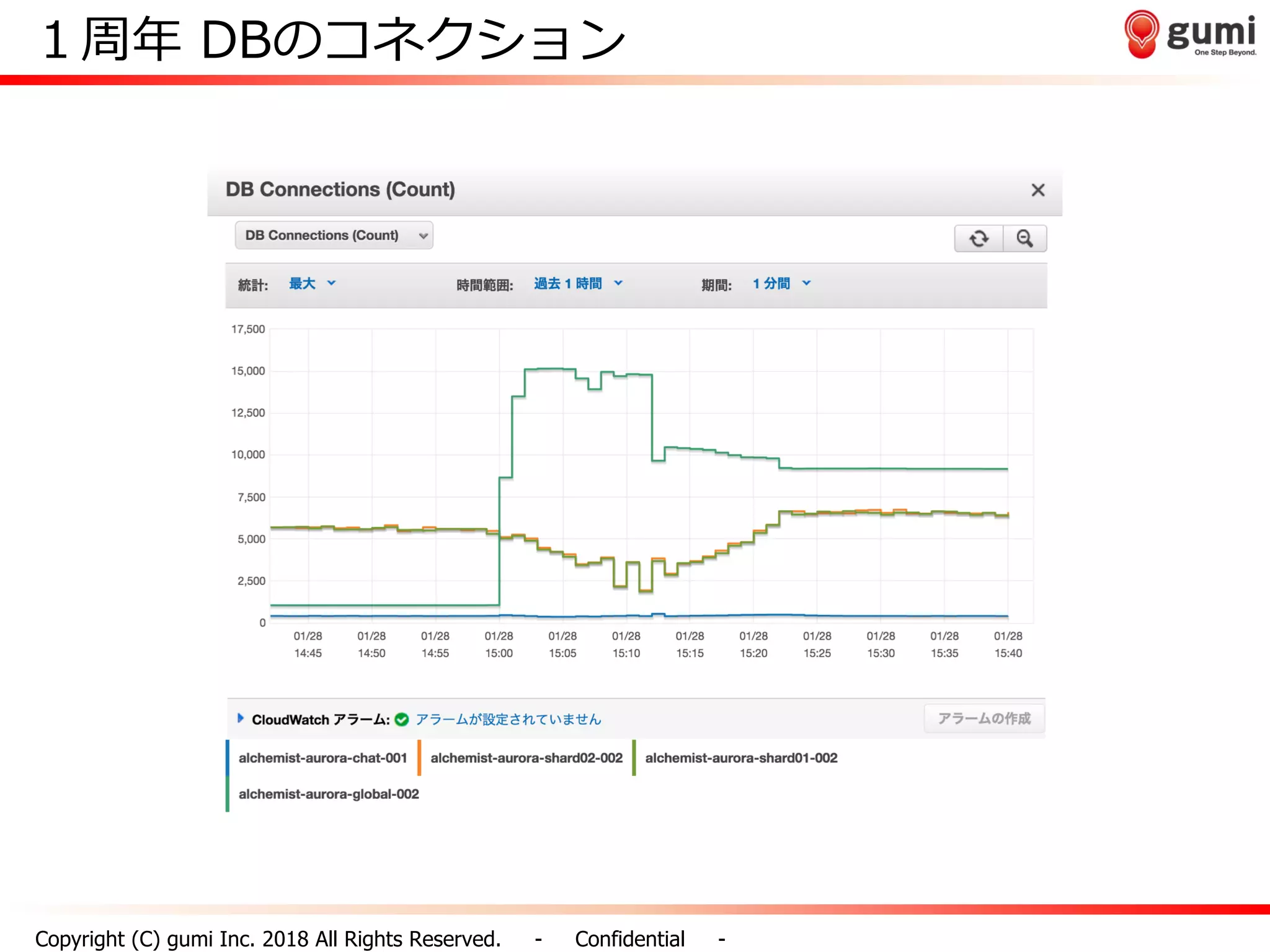Screen dimensions: 1270x952
Task: Click the green alarm status checkmark
Action: point(402,720)
